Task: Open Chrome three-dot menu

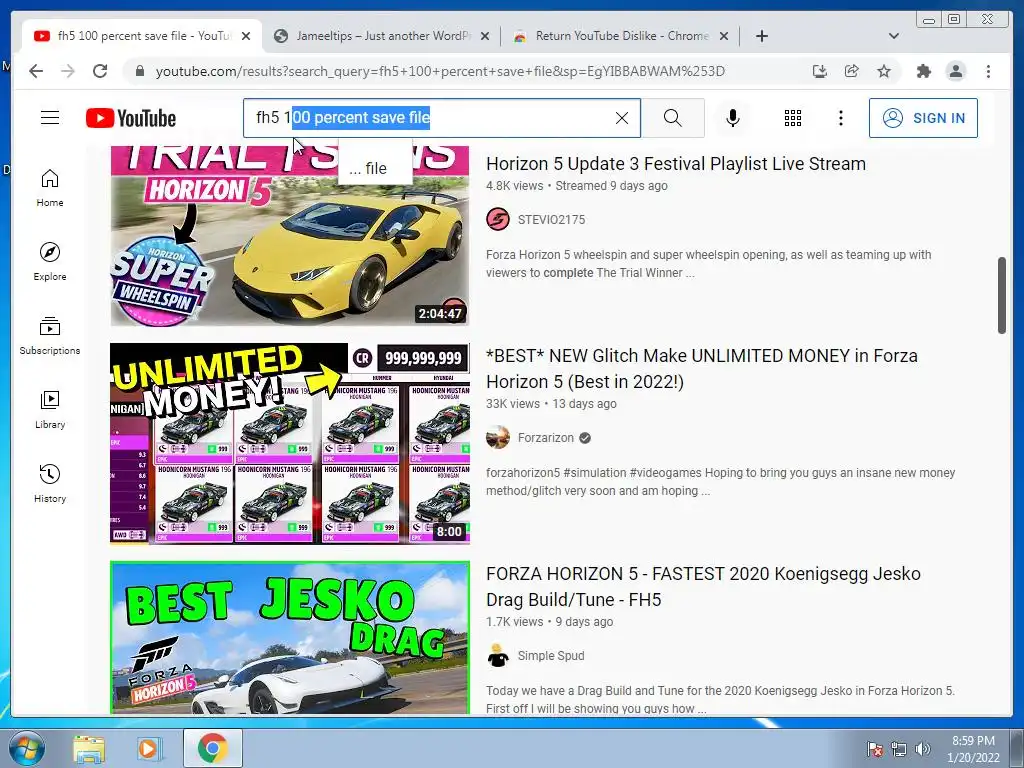Action: tap(988, 71)
